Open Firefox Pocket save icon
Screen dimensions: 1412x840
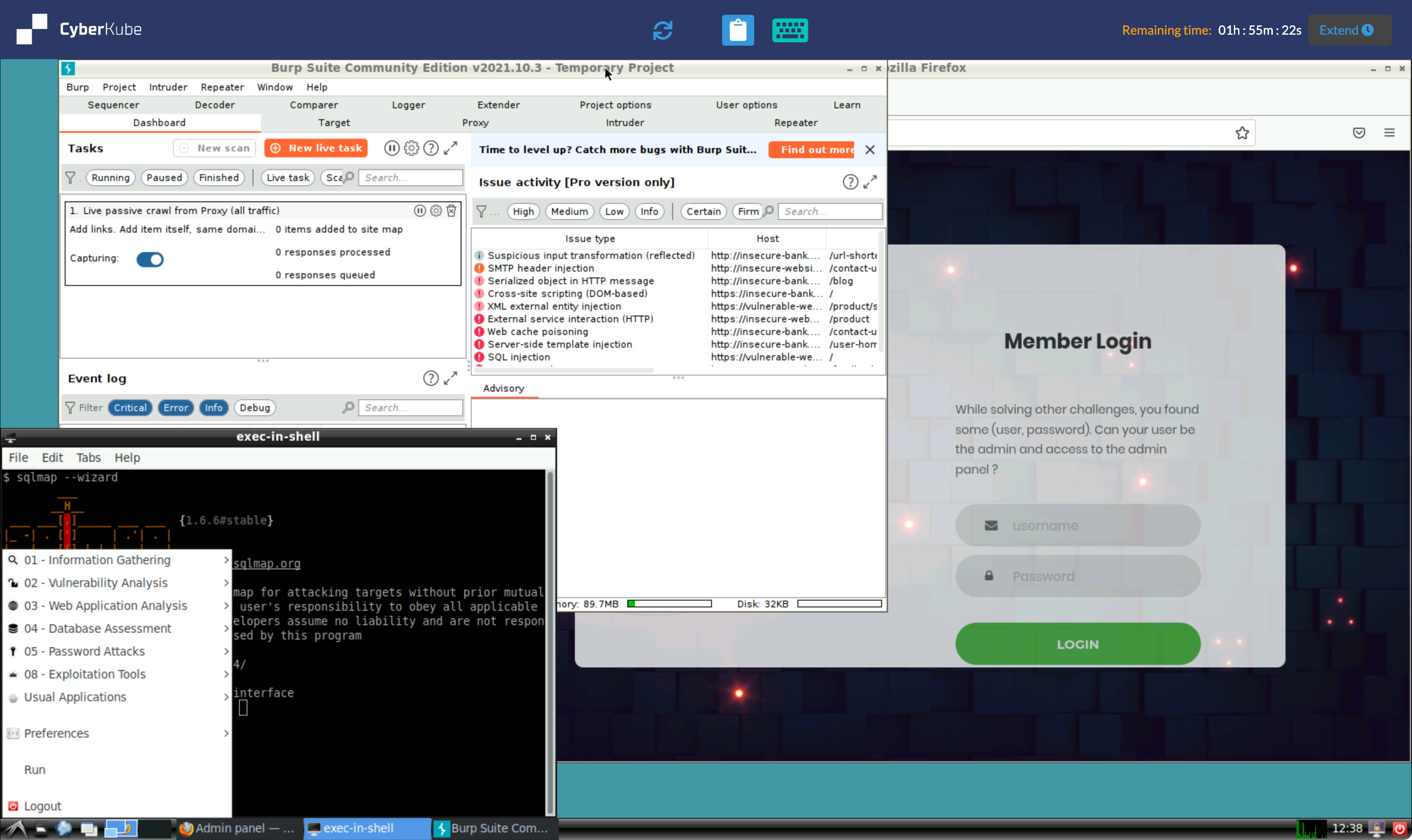(1358, 133)
